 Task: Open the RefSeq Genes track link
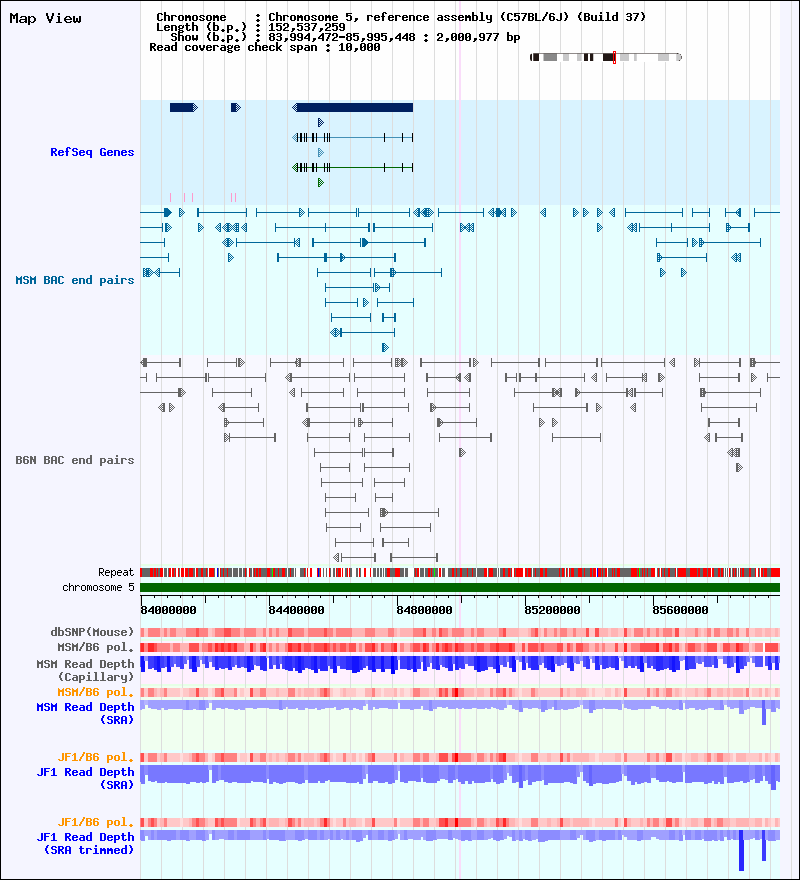point(92,152)
